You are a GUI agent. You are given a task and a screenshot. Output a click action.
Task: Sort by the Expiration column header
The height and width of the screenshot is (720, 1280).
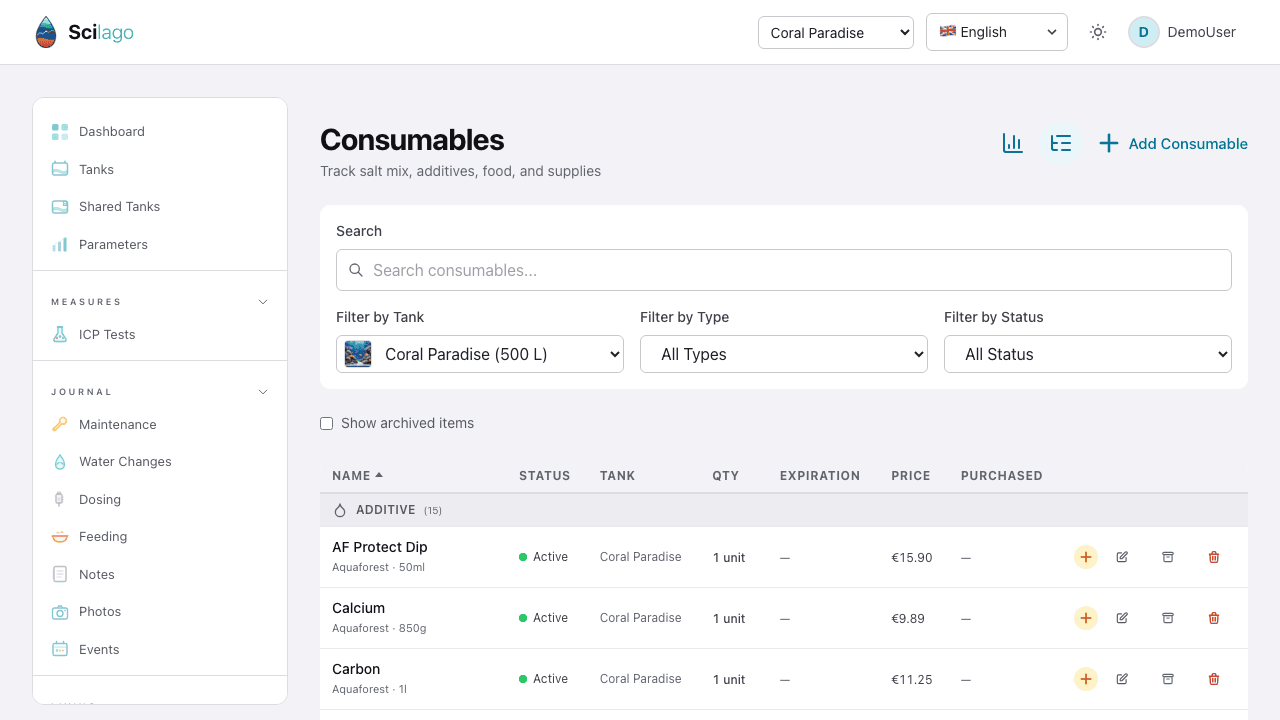point(820,476)
